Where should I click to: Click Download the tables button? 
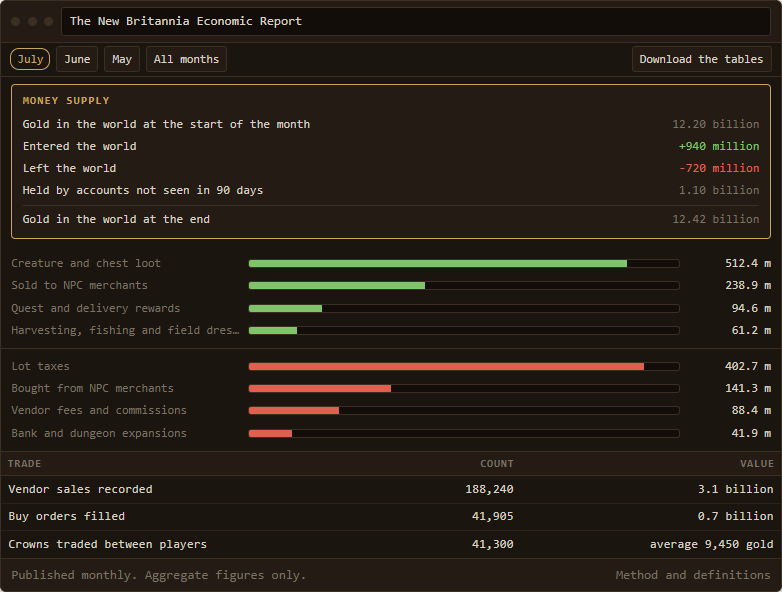point(701,59)
